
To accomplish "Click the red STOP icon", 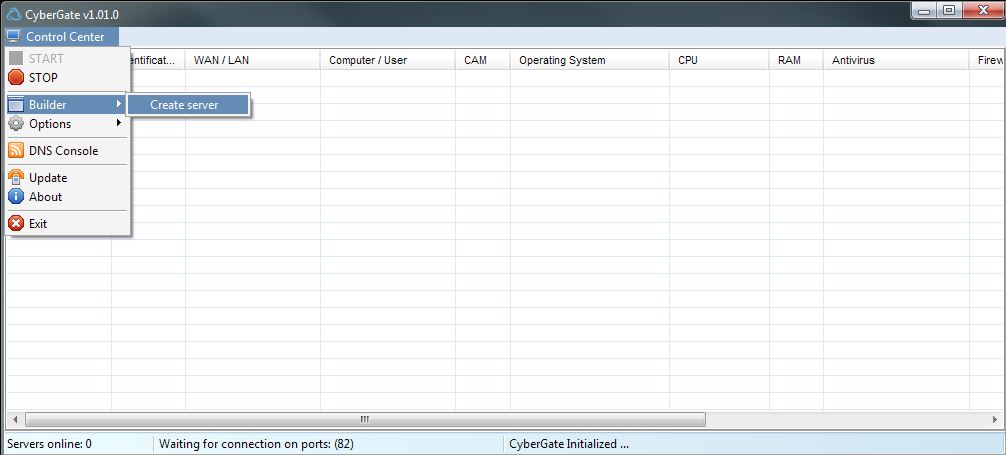I will click(x=16, y=78).
